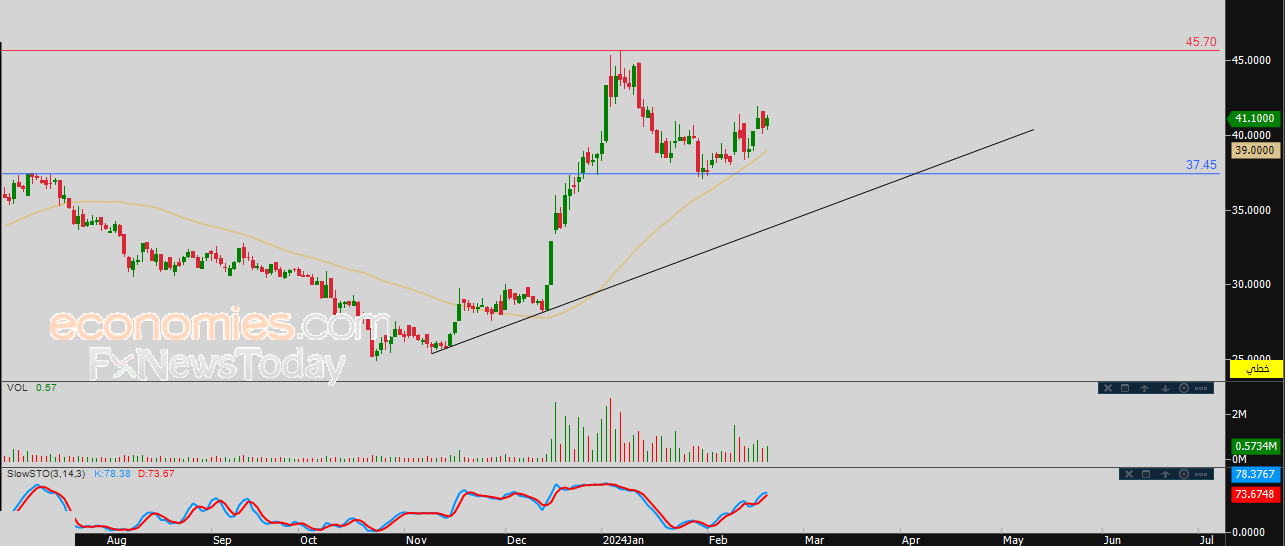Click the K:78.38 stochastic value
This screenshot has height=546, width=1285.
tap(113, 473)
